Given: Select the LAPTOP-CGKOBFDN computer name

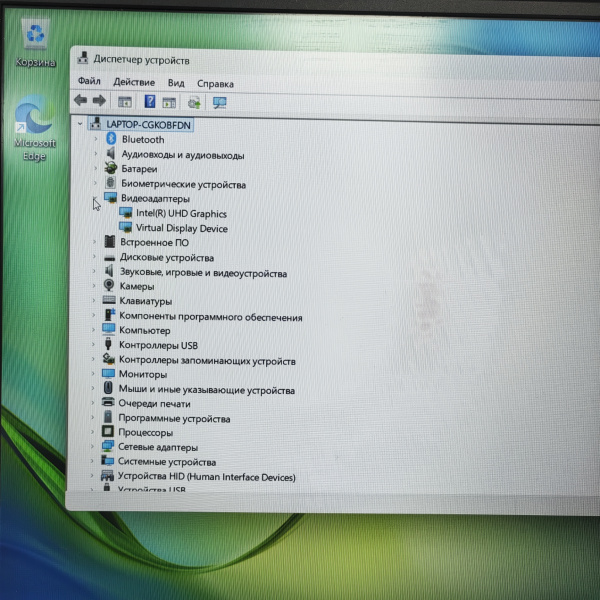Looking at the screenshot, I should click(x=148, y=124).
